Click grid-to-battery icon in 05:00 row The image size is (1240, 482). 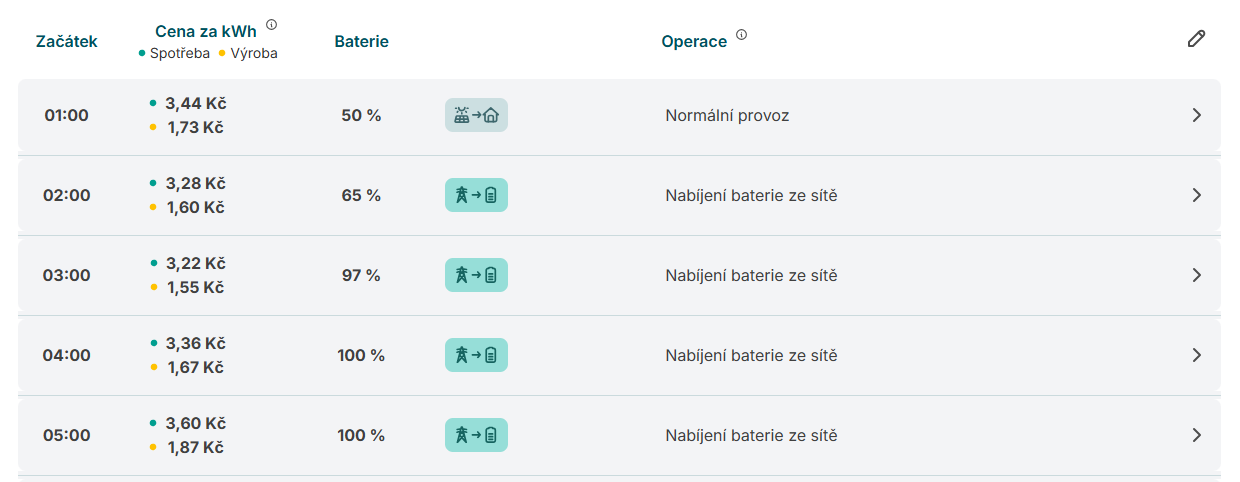[476, 435]
